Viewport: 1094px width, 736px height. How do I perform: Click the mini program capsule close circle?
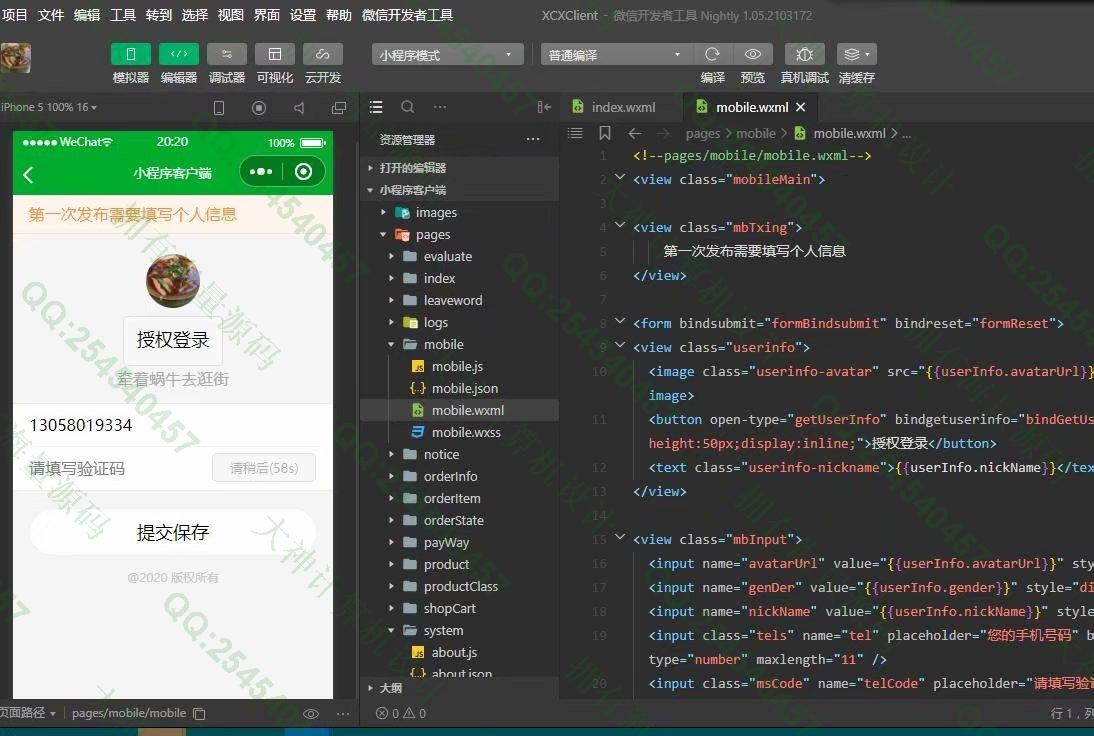click(304, 172)
